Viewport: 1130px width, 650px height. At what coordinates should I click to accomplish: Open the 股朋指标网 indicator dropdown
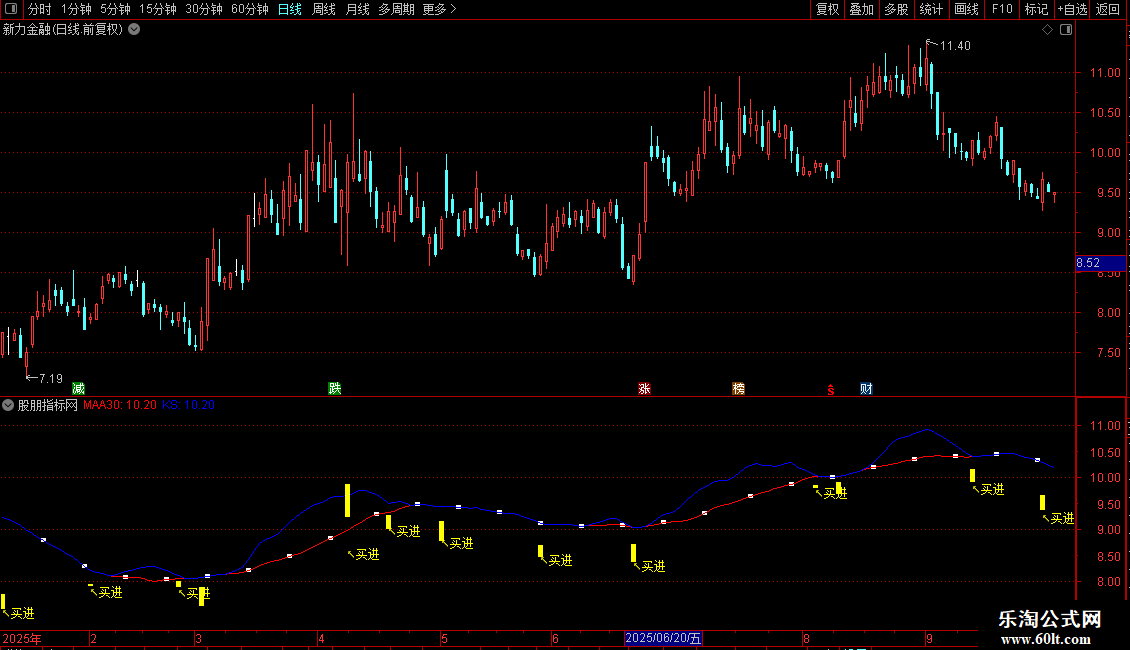8,405
